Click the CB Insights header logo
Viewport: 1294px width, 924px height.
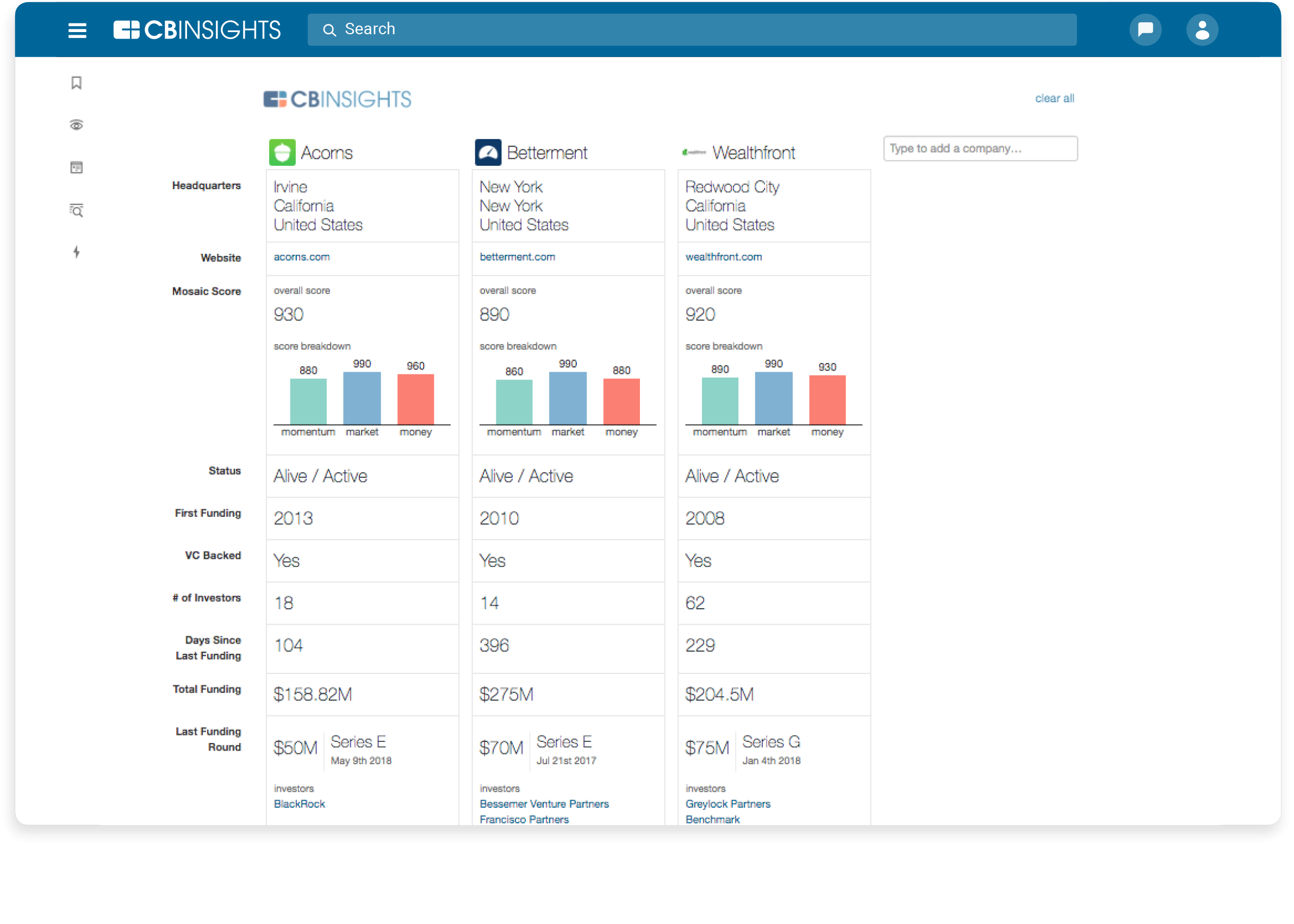(197, 30)
